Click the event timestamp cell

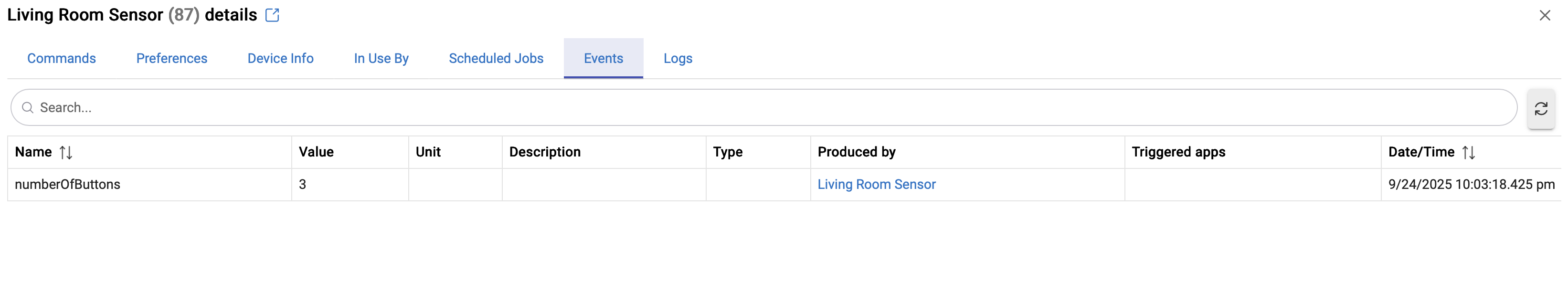click(1471, 185)
